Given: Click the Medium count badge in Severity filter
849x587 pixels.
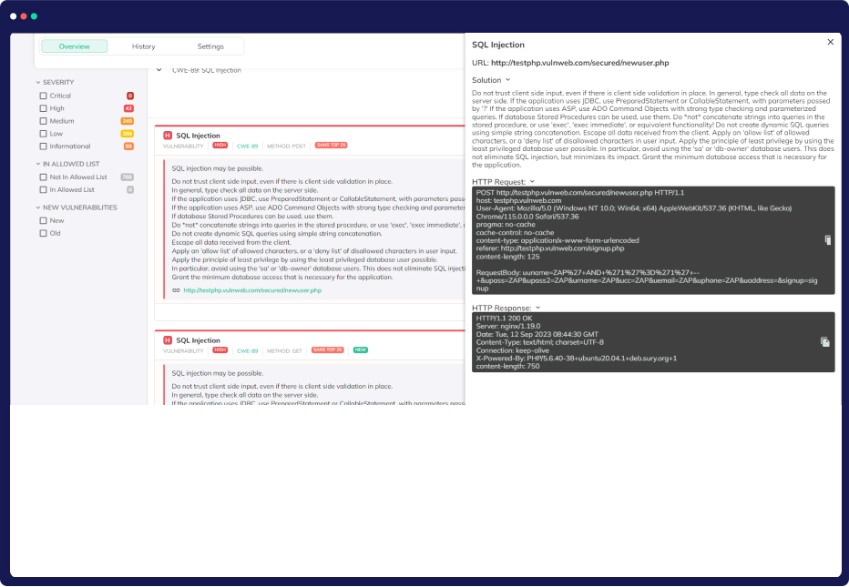Looking at the screenshot, I should tap(128, 121).
